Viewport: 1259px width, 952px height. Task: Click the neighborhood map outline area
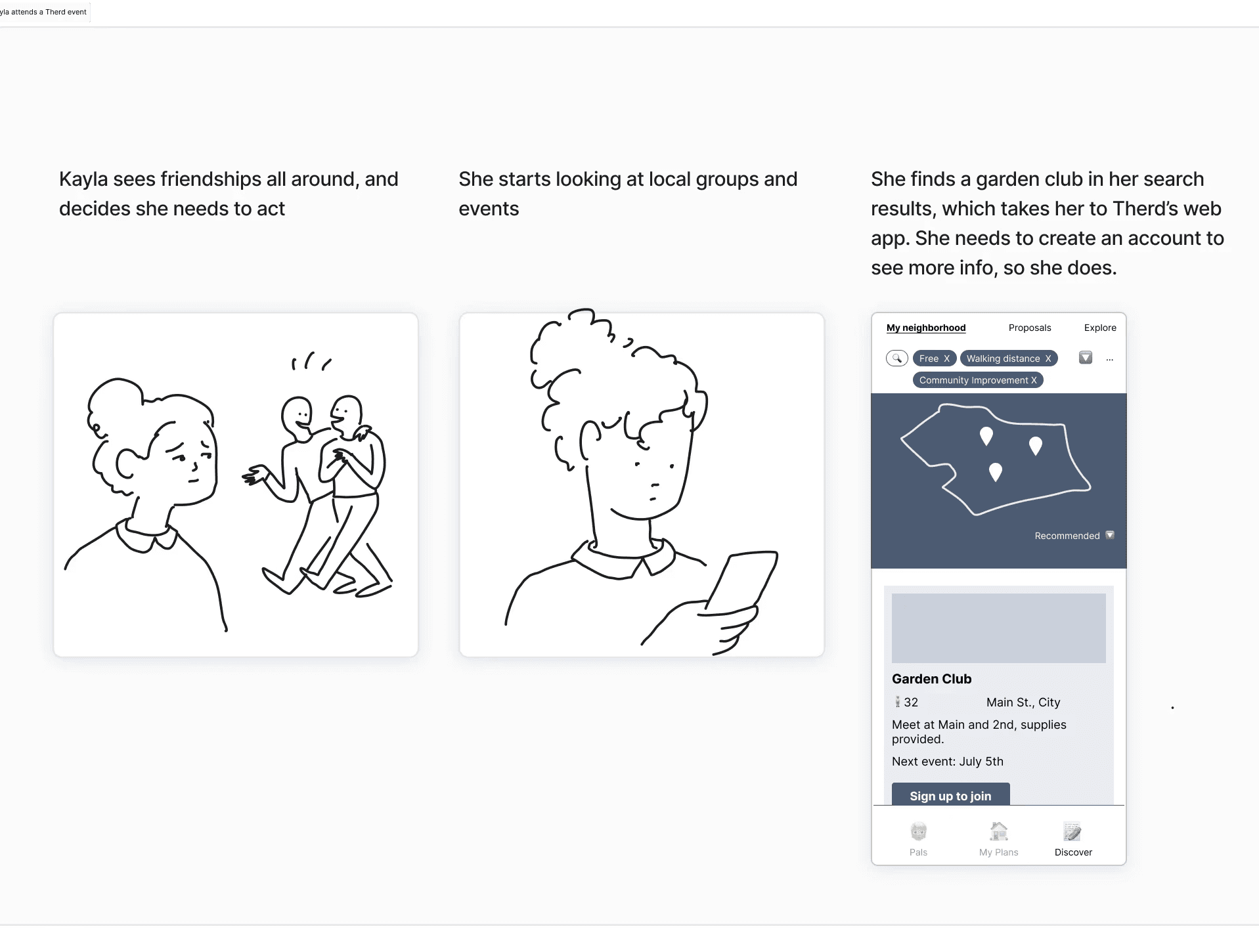click(995, 460)
